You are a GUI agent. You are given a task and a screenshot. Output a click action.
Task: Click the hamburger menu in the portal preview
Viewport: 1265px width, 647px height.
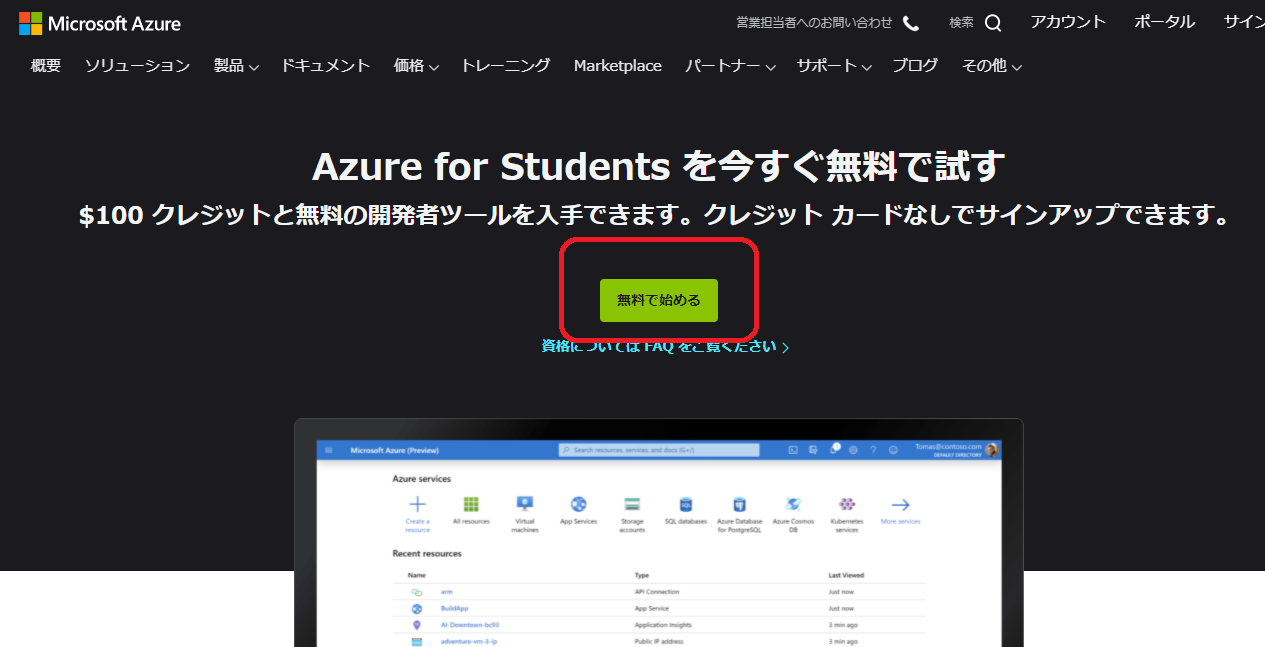pos(328,450)
